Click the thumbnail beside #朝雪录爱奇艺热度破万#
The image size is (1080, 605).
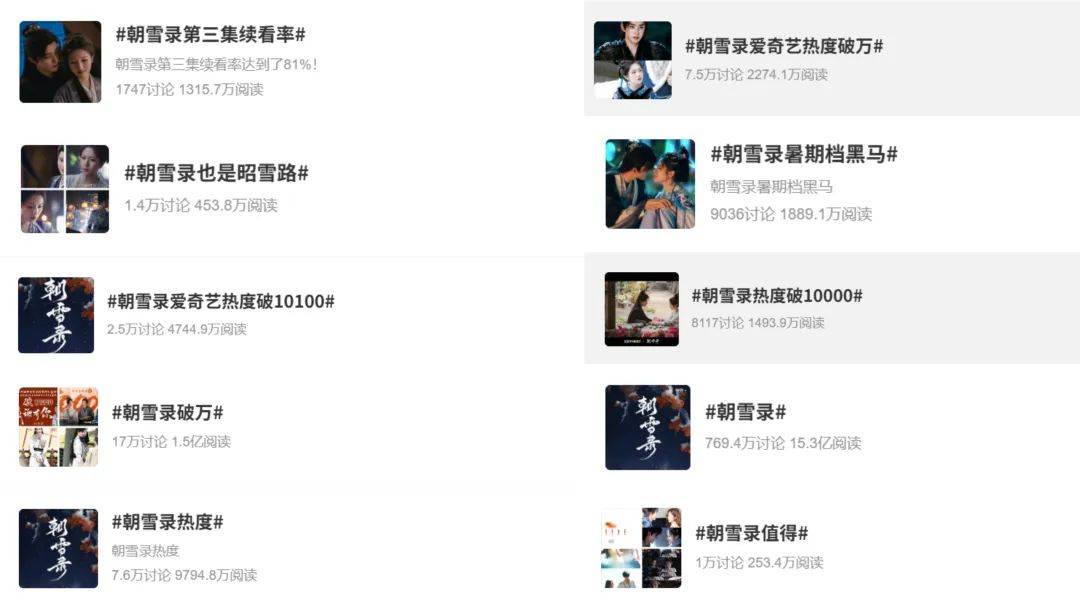click(x=633, y=60)
